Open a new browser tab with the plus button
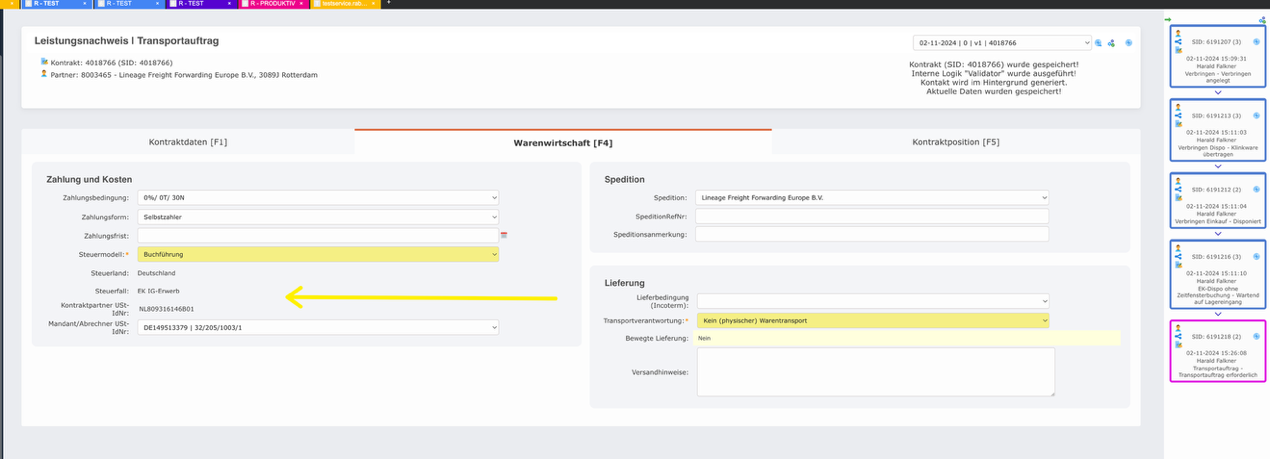The width and height of the screenshot is (1270, 459). [x=389, y=4]
